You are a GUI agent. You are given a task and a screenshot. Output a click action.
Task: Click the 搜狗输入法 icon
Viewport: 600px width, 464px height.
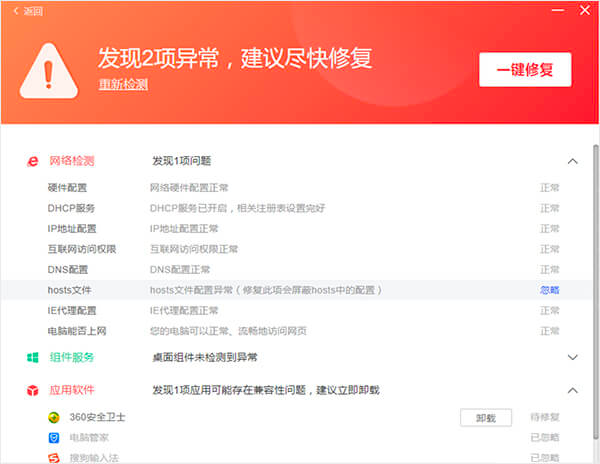coord(54,458)
